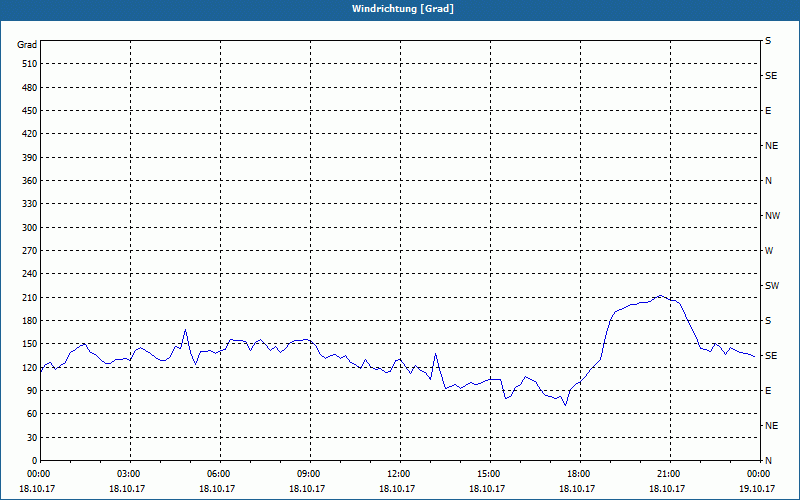Viewport: 800px width, 500px height.
Task: Select the 240 degree axis label
Action: coord(29,273)
